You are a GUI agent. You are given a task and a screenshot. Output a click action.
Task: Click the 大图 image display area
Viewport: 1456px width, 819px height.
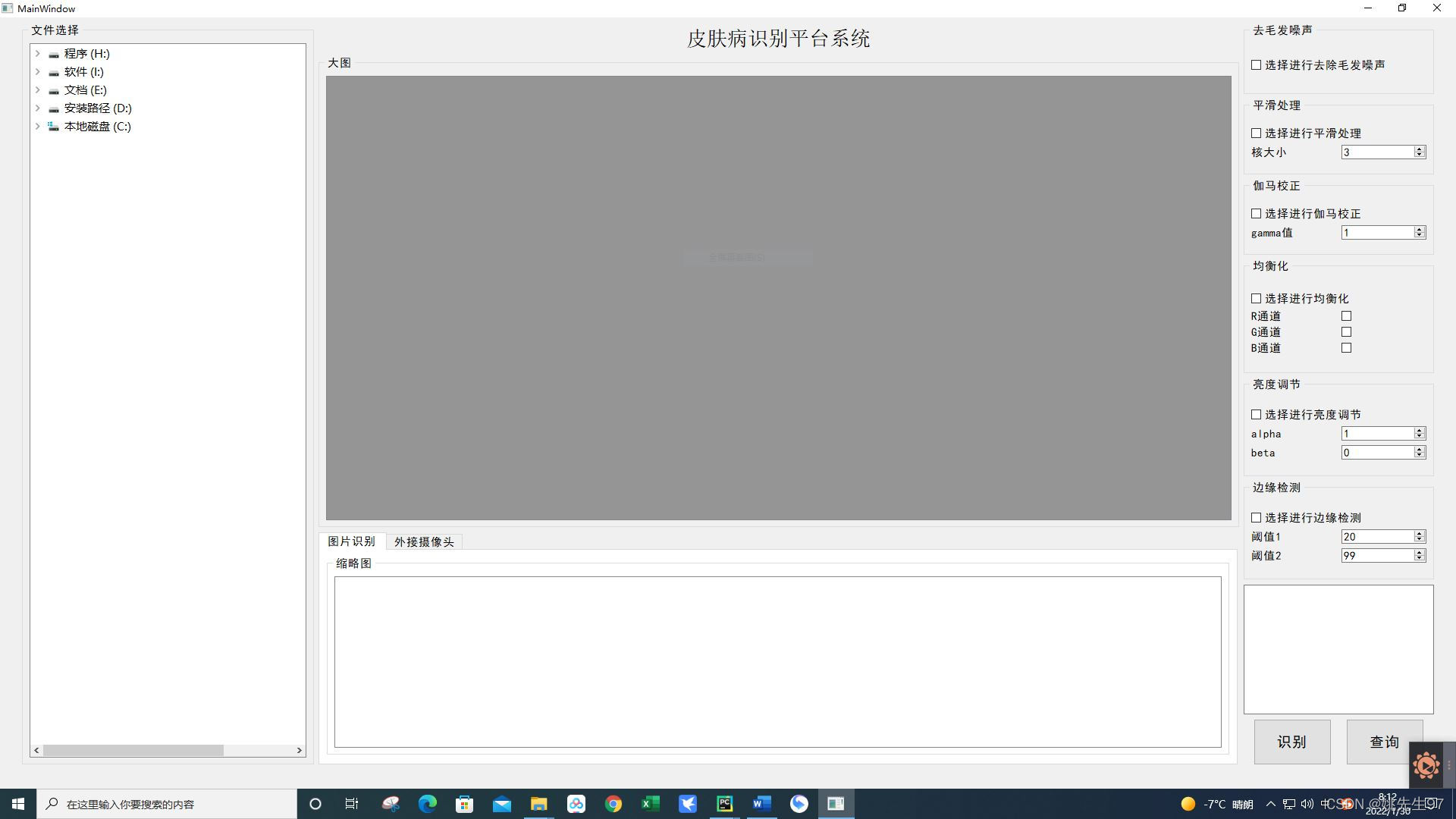click(x=779, y=298)
